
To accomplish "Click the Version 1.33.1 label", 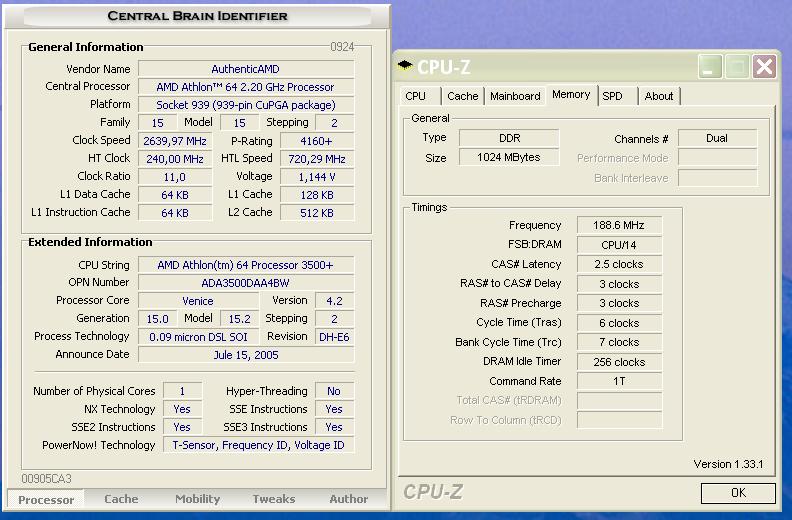I will coord(728,464).
